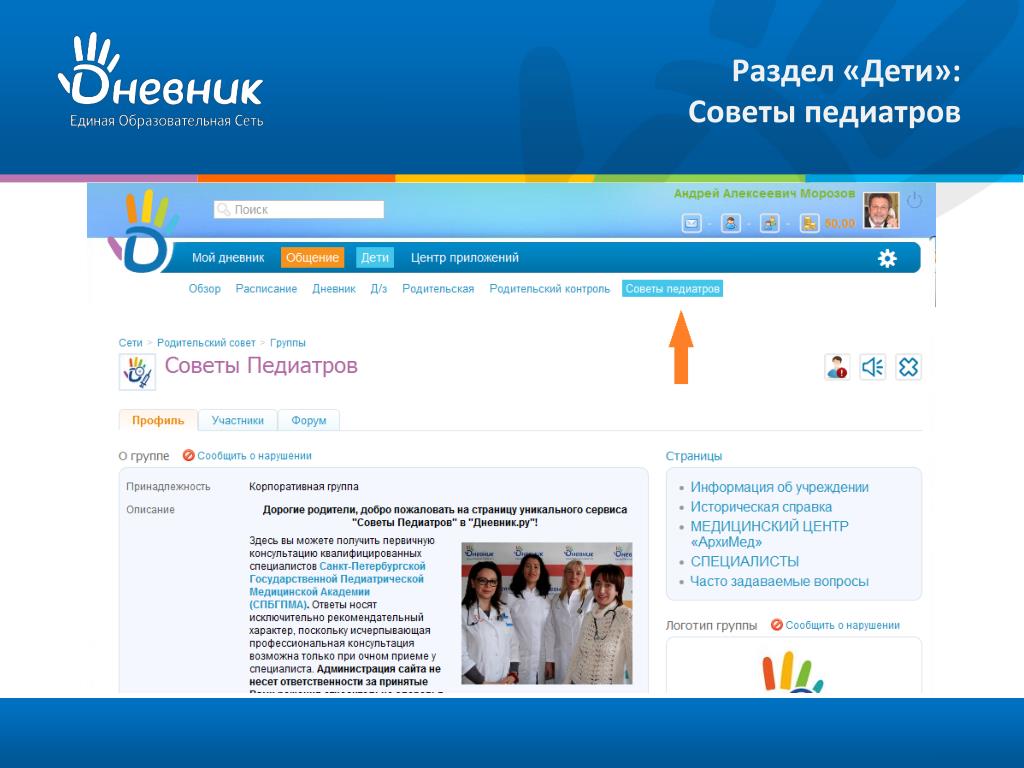
Task: Open the messages envelope icon
Action: point(691,223)
